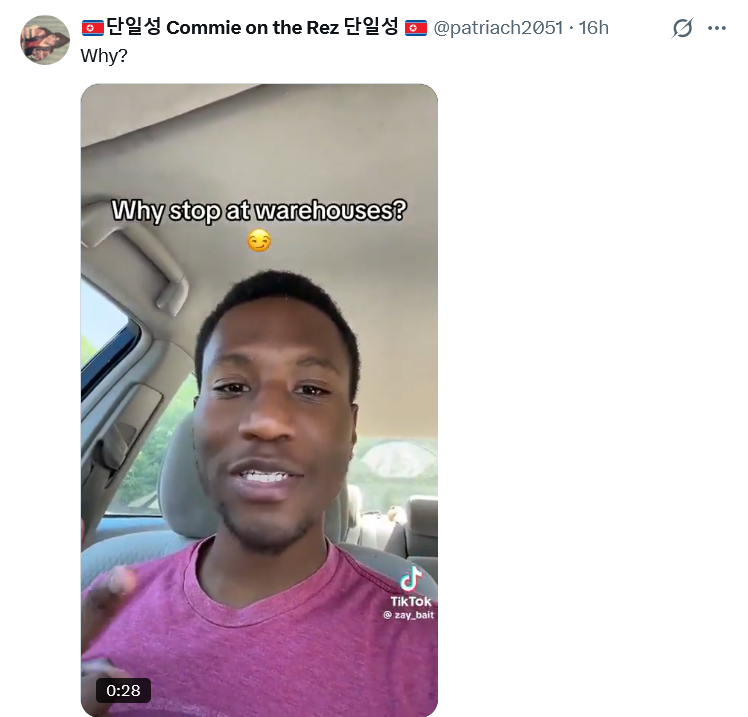
Task: Open the poster's profile avatar
Action: pos(45,40)
